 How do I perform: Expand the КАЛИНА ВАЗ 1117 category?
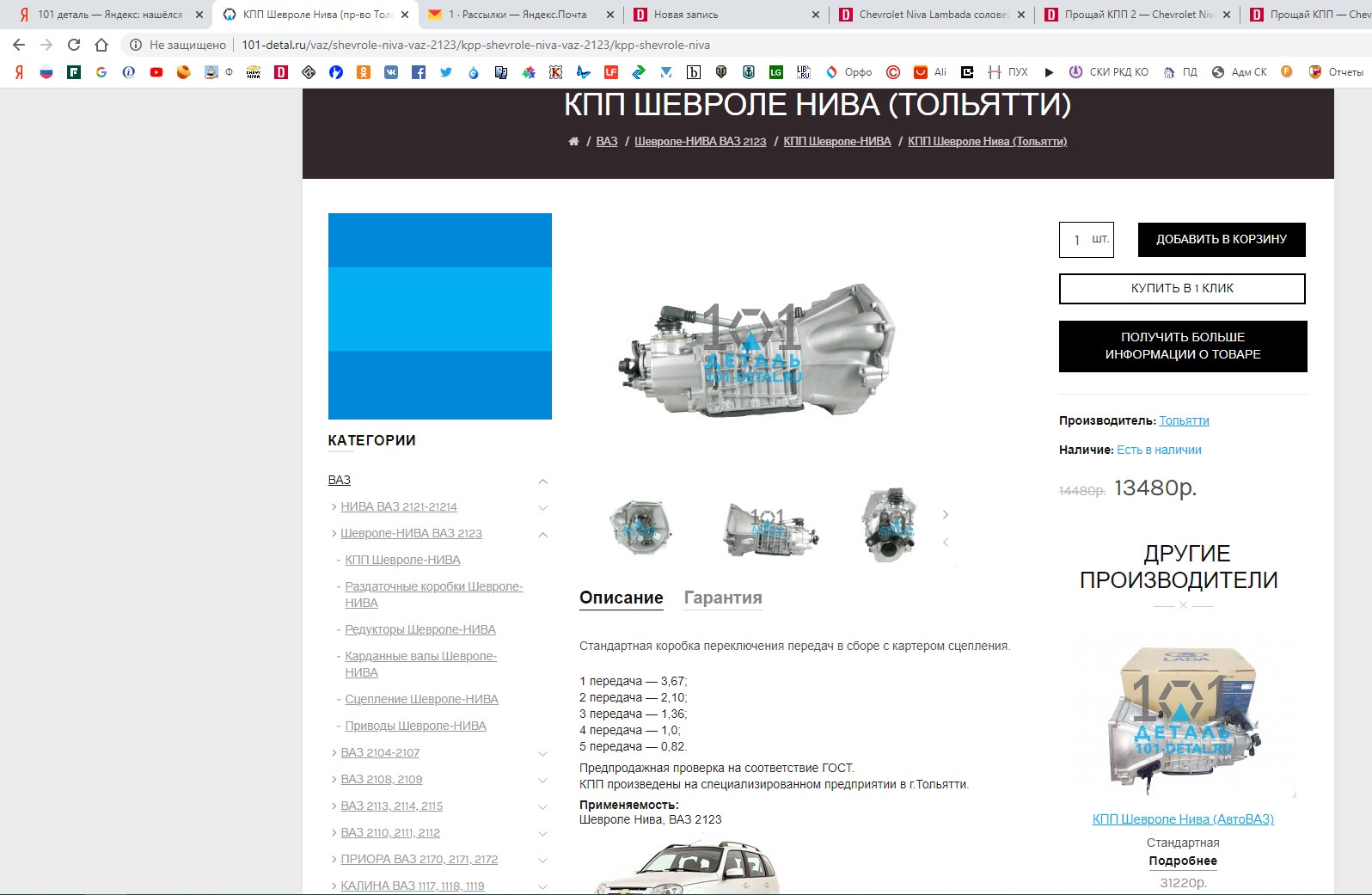[542, 886]
